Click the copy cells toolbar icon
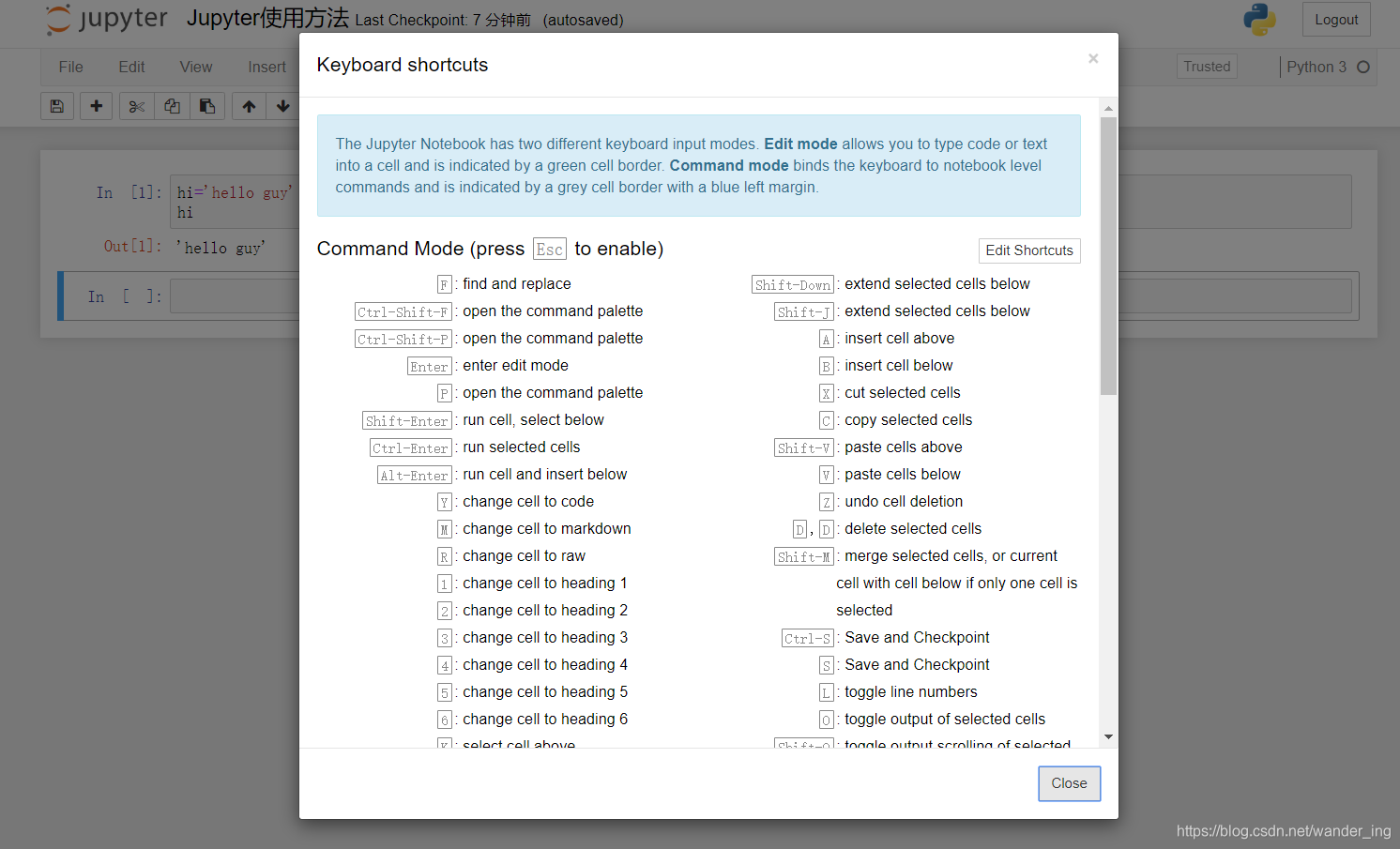The width and height of the screenshot is (1400, 849). [x=173, y=106]
